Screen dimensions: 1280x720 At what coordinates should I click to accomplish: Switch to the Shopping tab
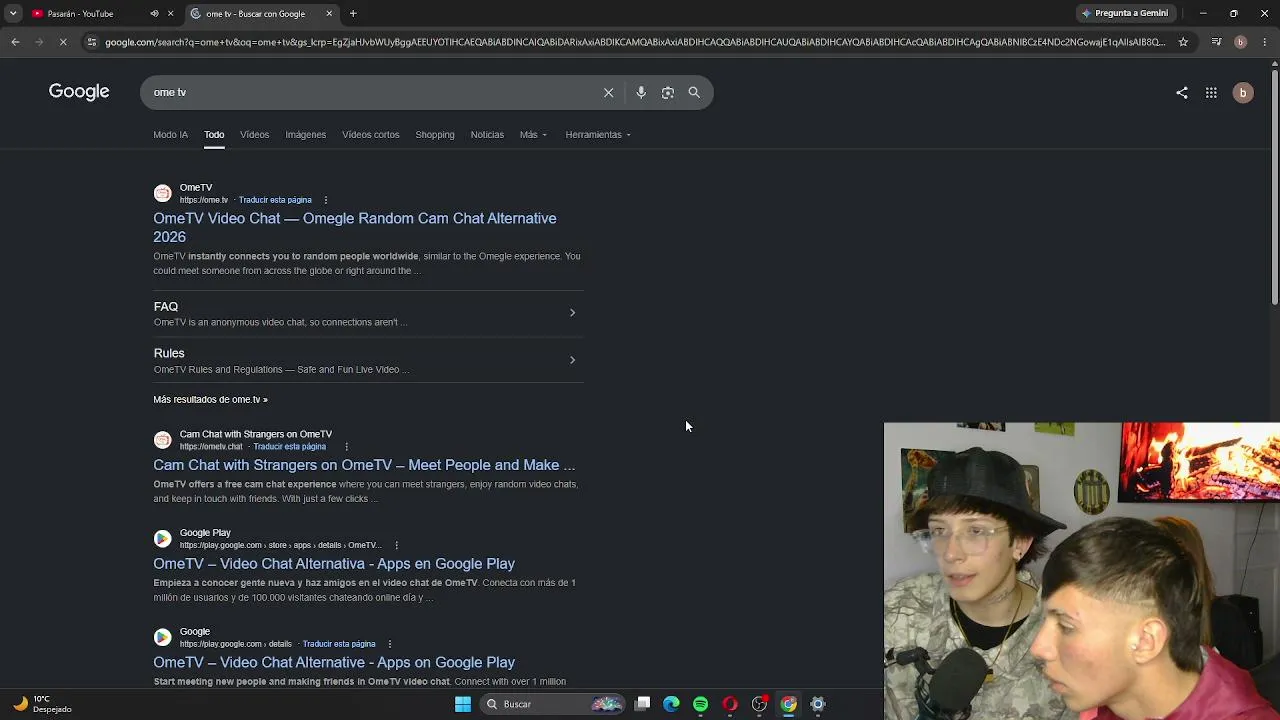point(435,135)
